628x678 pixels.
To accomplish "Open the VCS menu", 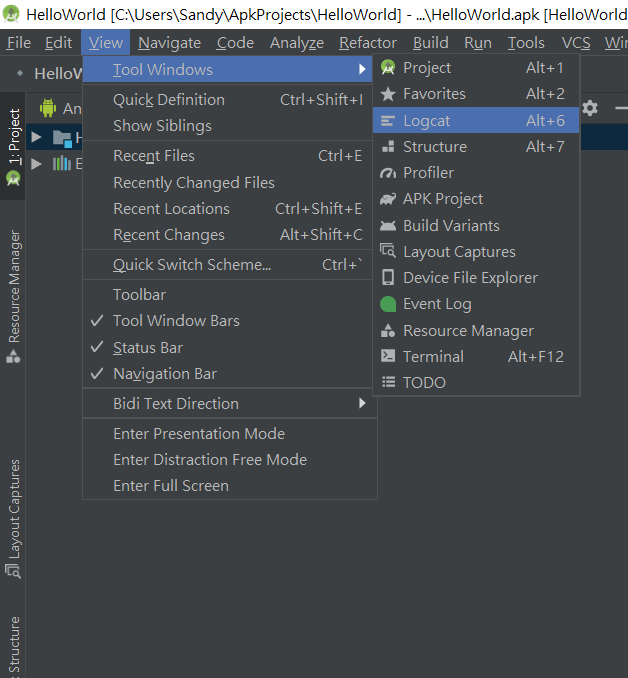I will (576, 43).
